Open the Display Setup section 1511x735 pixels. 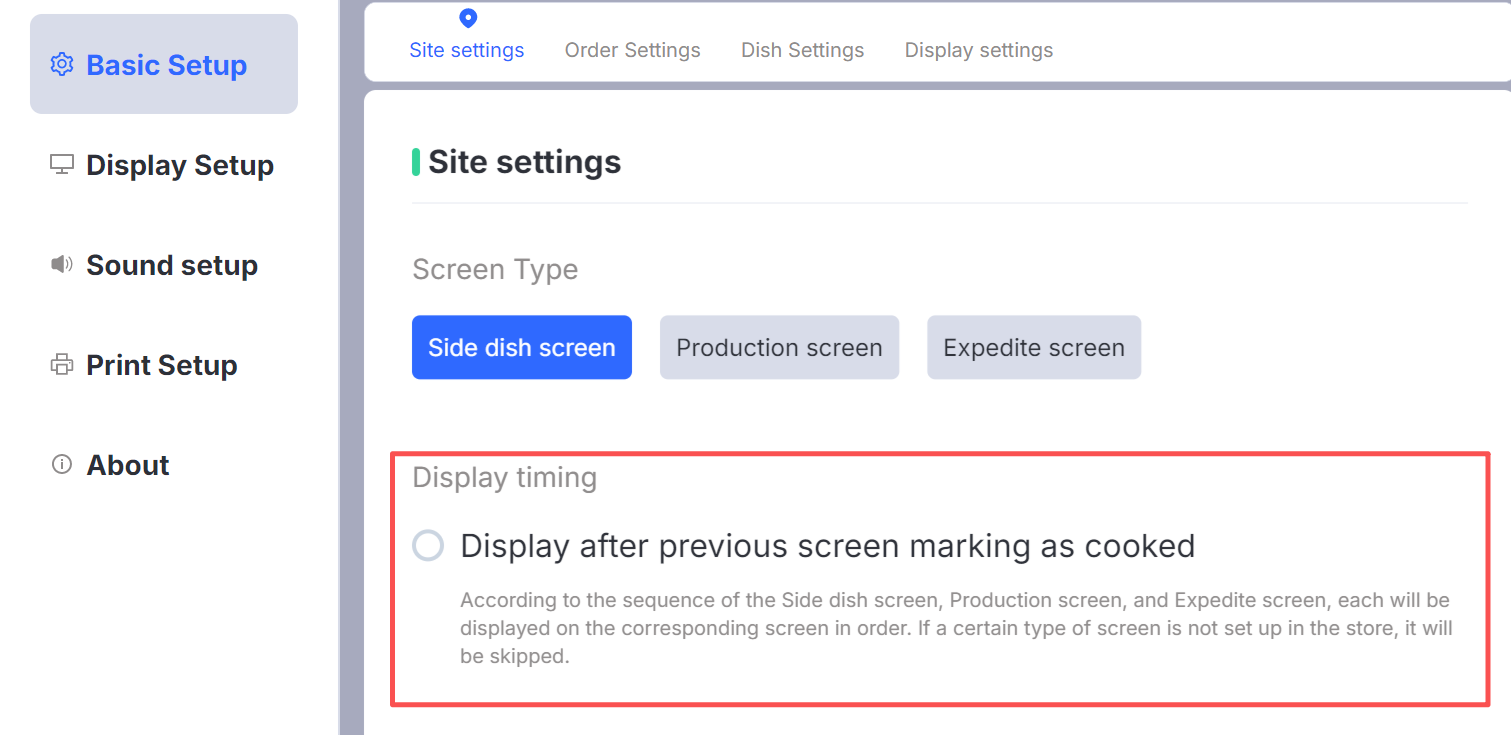(180, 165)
